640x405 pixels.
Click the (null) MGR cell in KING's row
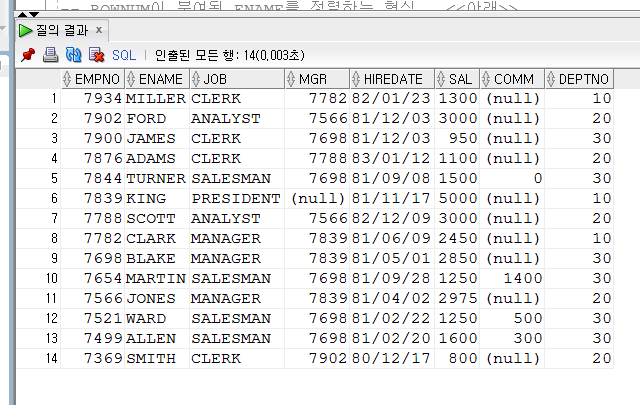click(x=318, y=198)
